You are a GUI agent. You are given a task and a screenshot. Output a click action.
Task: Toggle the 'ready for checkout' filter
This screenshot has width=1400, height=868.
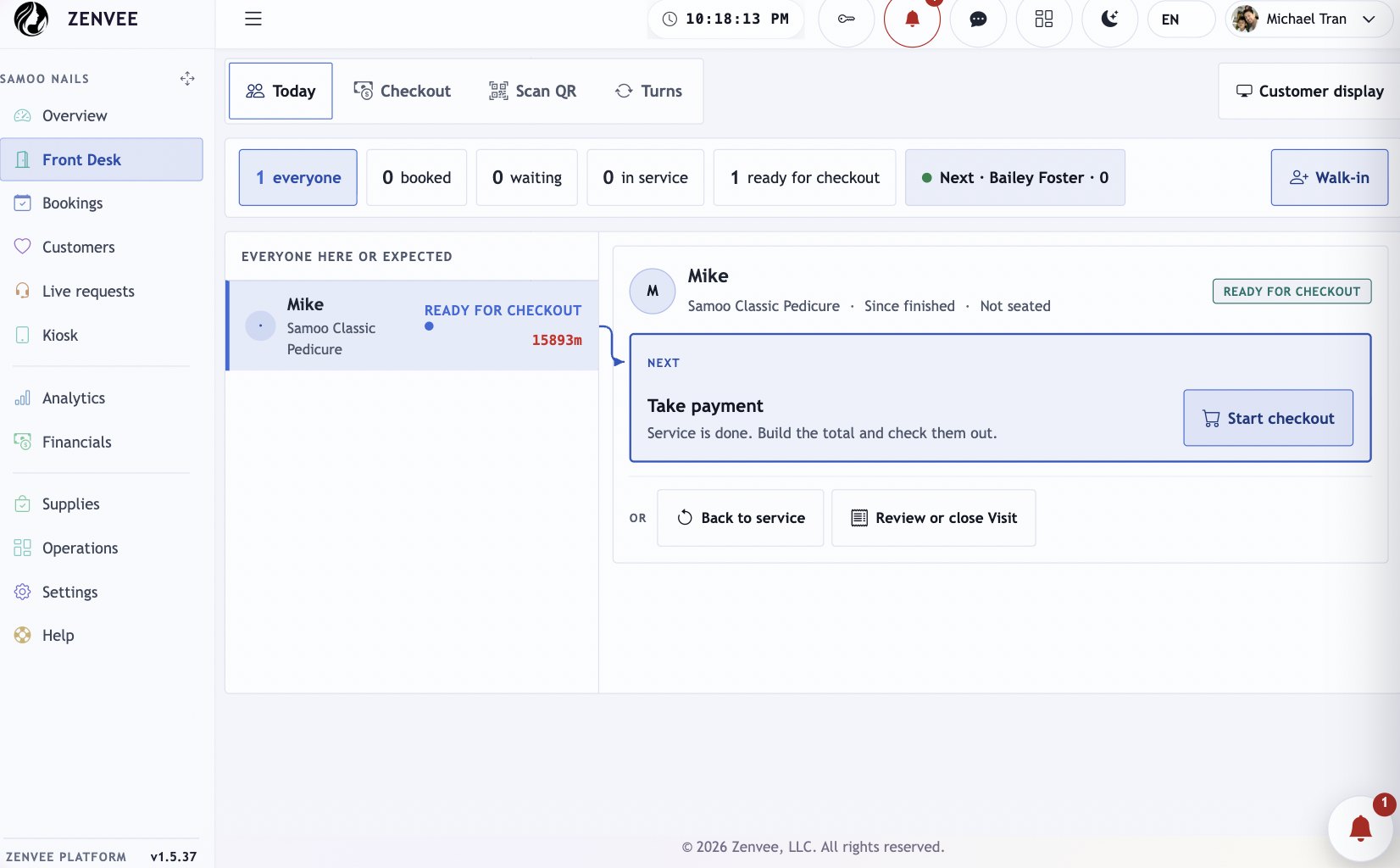(x=804, y=177)
